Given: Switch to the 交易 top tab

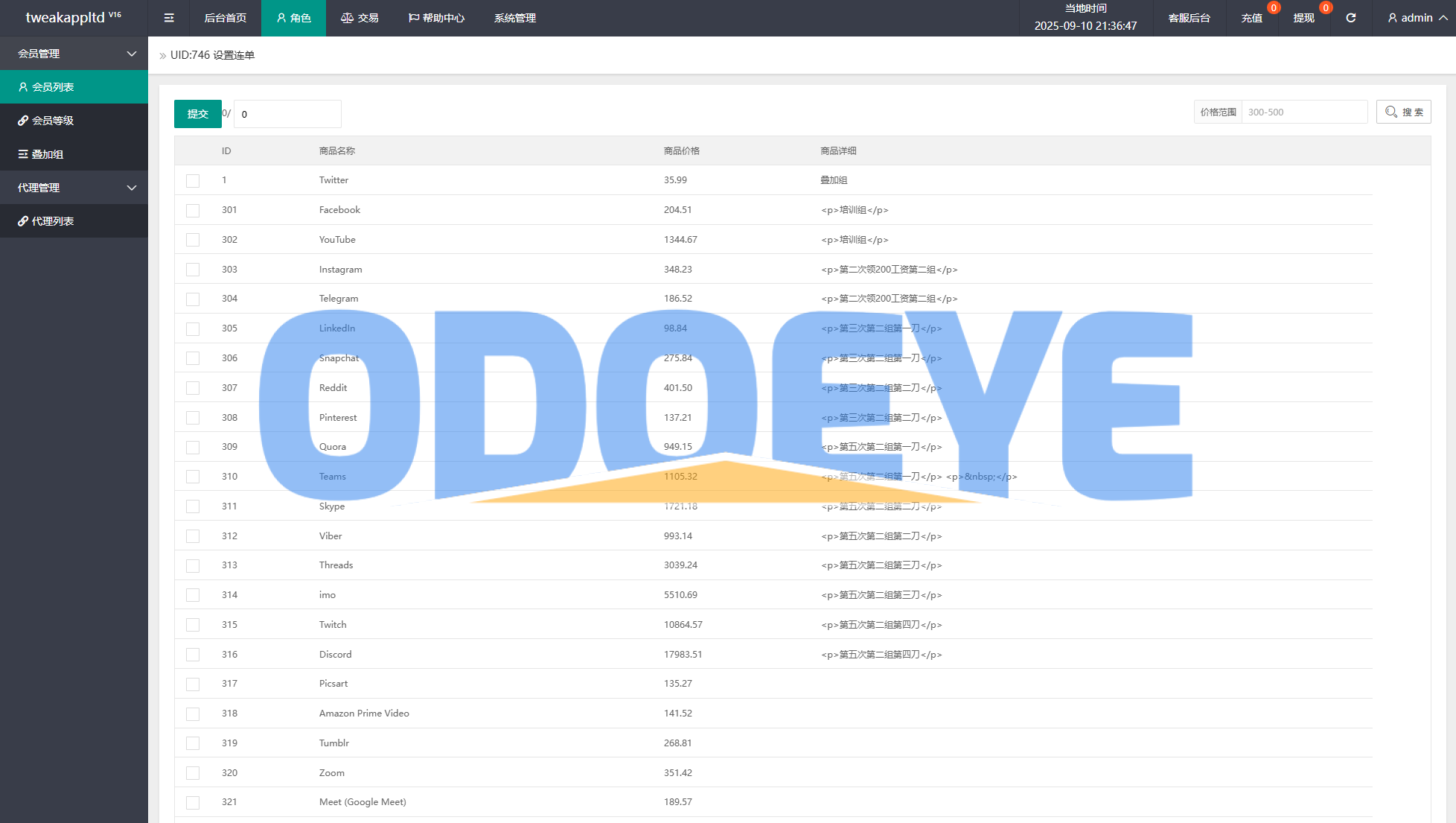Looking at the screenshot, I should pos(360,18).
